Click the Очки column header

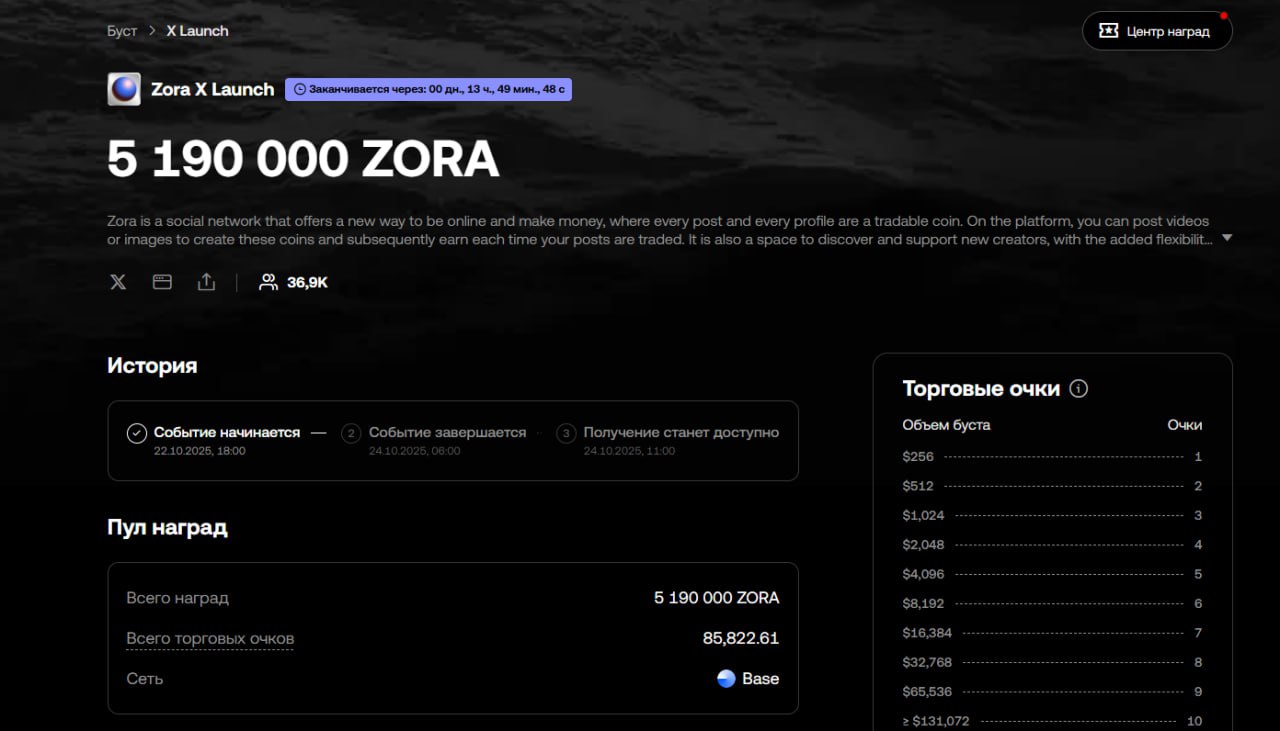coord(1185,424)
